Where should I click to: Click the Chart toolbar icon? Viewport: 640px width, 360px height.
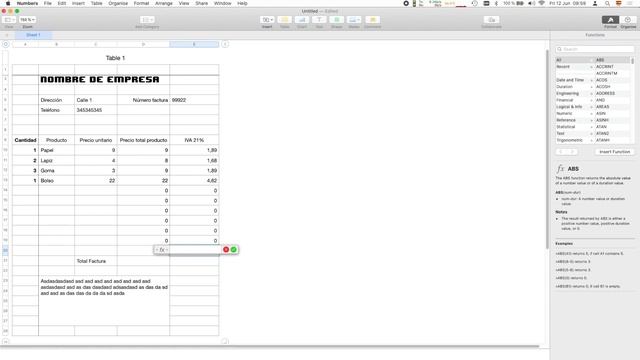point(302,20)
